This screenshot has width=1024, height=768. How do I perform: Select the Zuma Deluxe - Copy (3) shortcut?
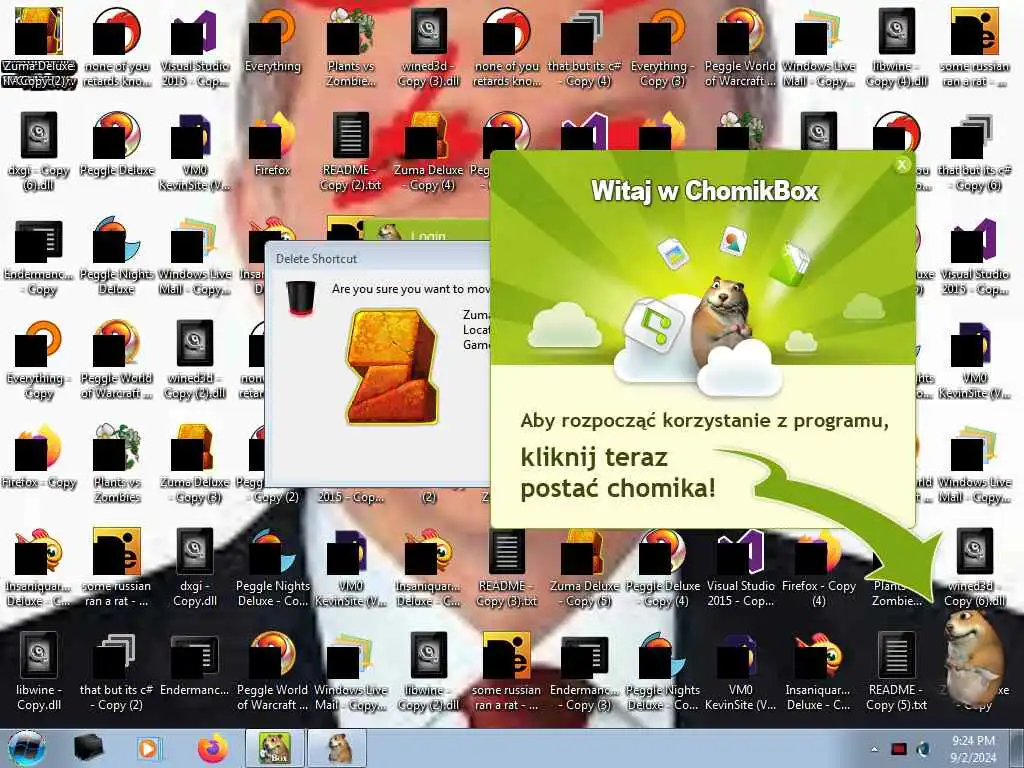pyautogui.click(x=195, y=464)
